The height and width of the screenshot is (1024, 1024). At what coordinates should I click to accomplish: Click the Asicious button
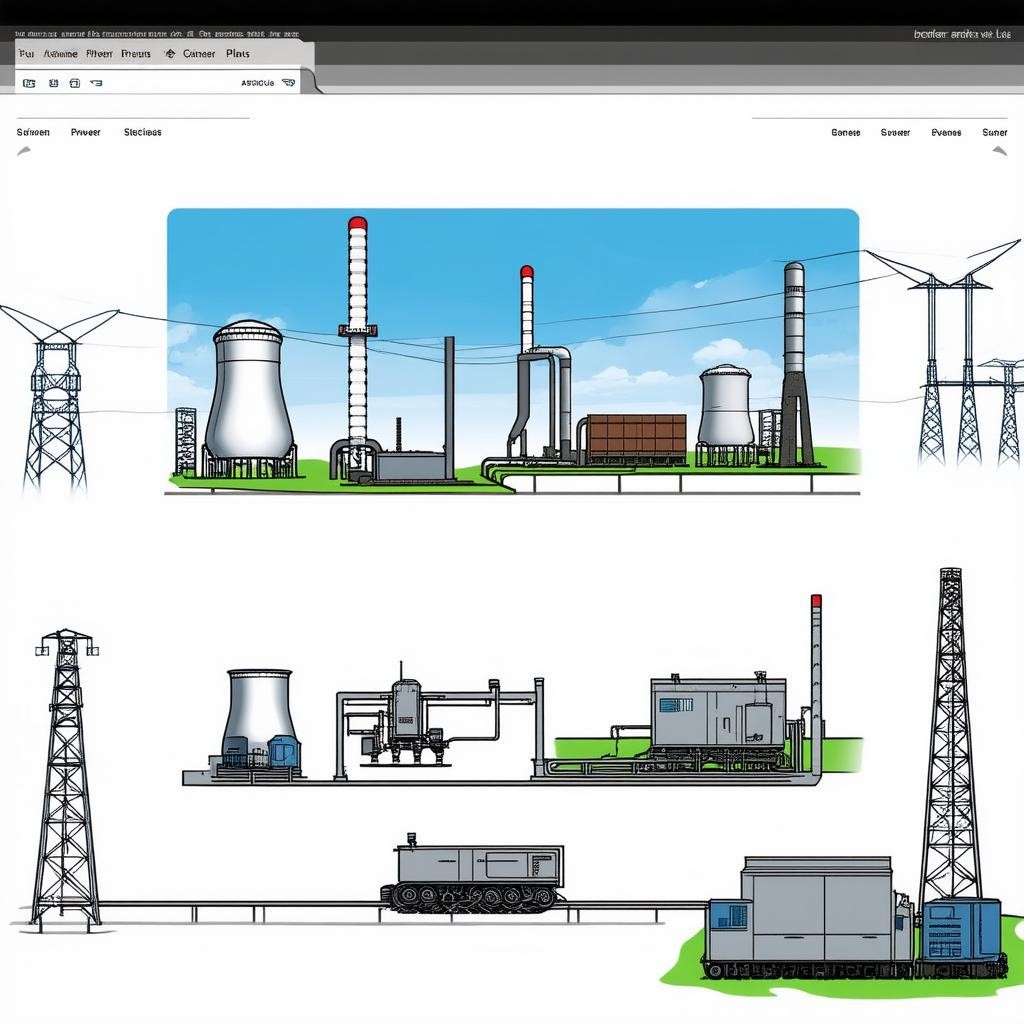[x=258, y=83]
